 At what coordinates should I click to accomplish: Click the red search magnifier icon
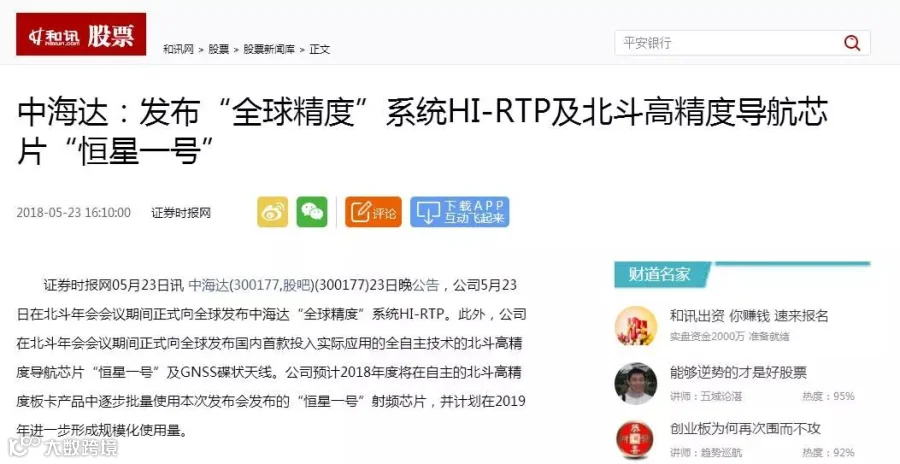(x=852, y=43)
